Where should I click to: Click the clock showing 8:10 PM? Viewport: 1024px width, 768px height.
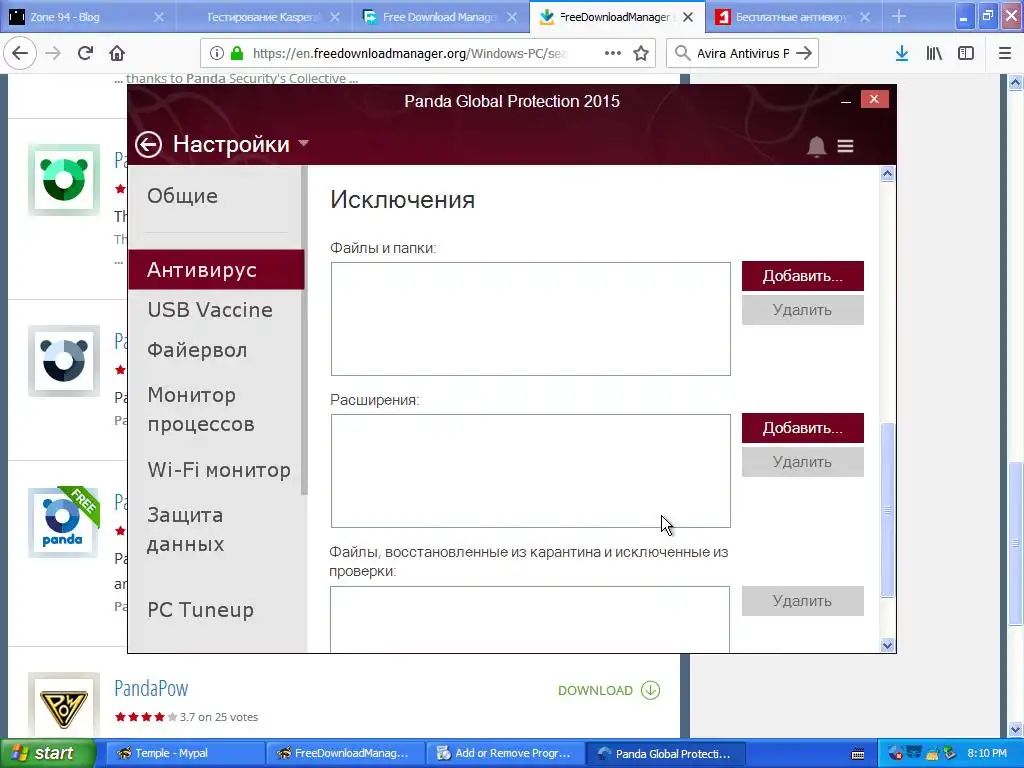(x=987, y=754)
